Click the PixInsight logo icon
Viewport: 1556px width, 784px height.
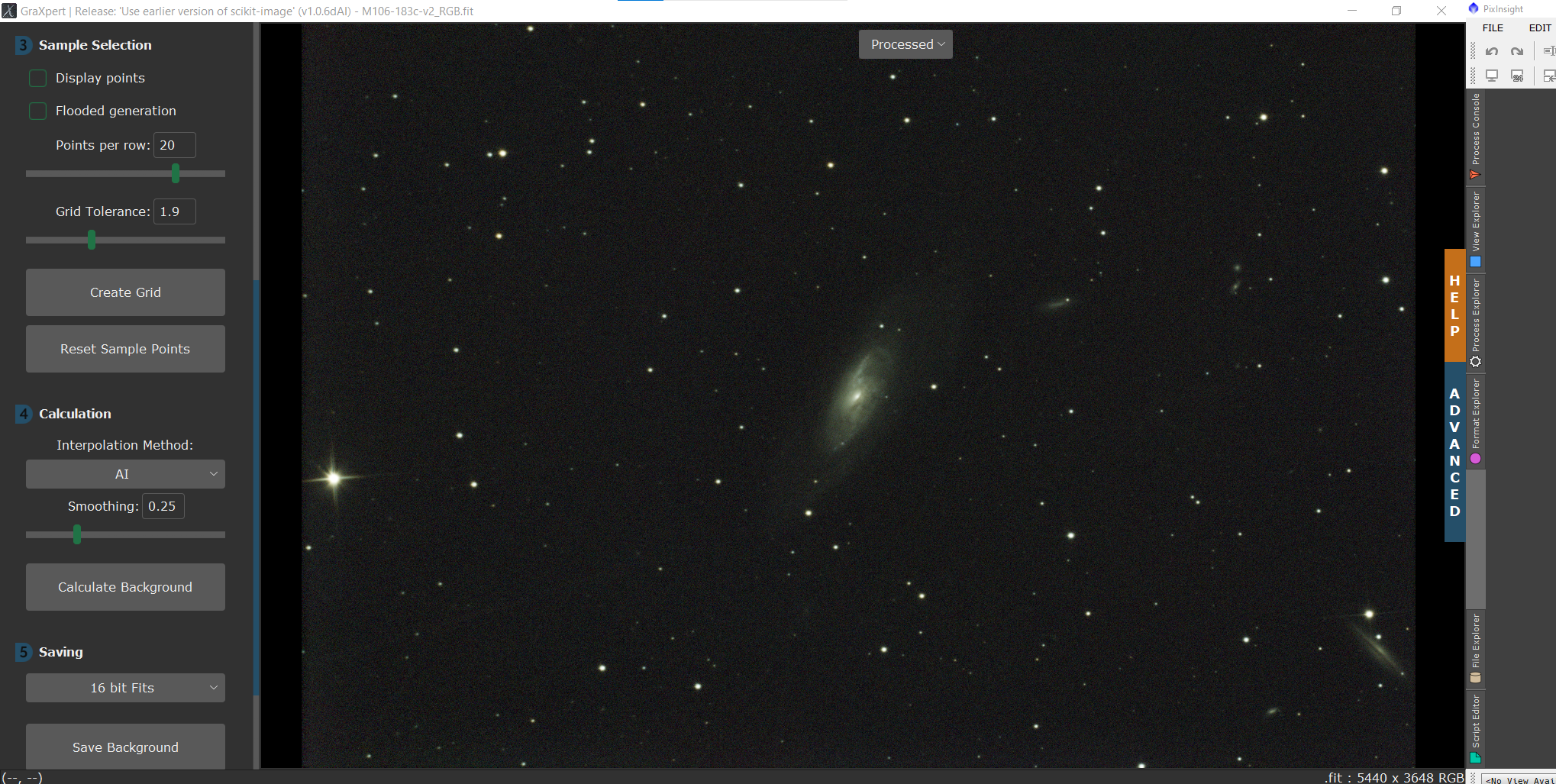coord(1474,8)
